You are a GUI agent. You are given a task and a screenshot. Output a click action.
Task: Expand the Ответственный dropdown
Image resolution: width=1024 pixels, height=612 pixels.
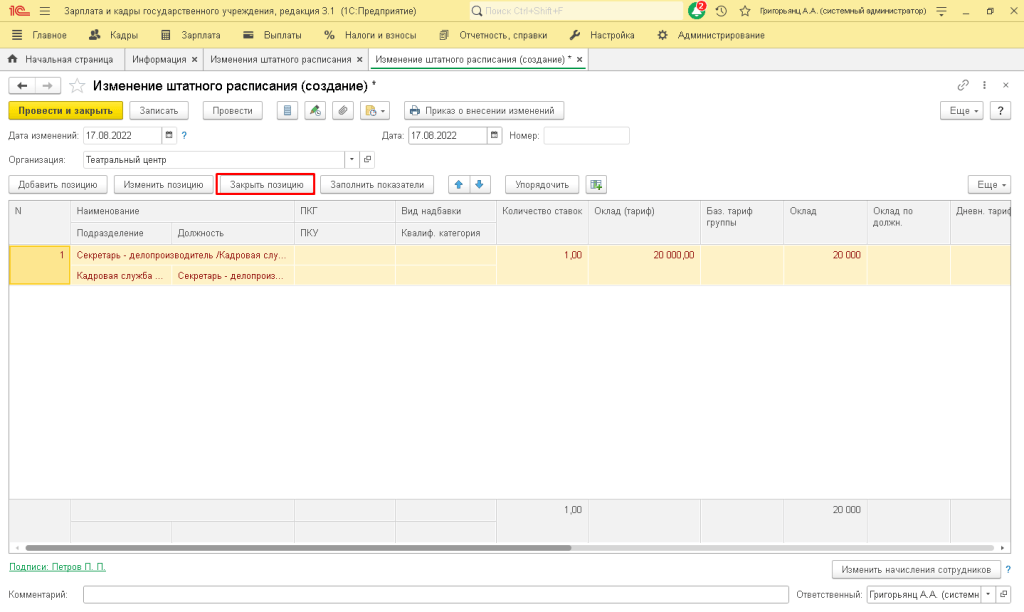point(989,594)
